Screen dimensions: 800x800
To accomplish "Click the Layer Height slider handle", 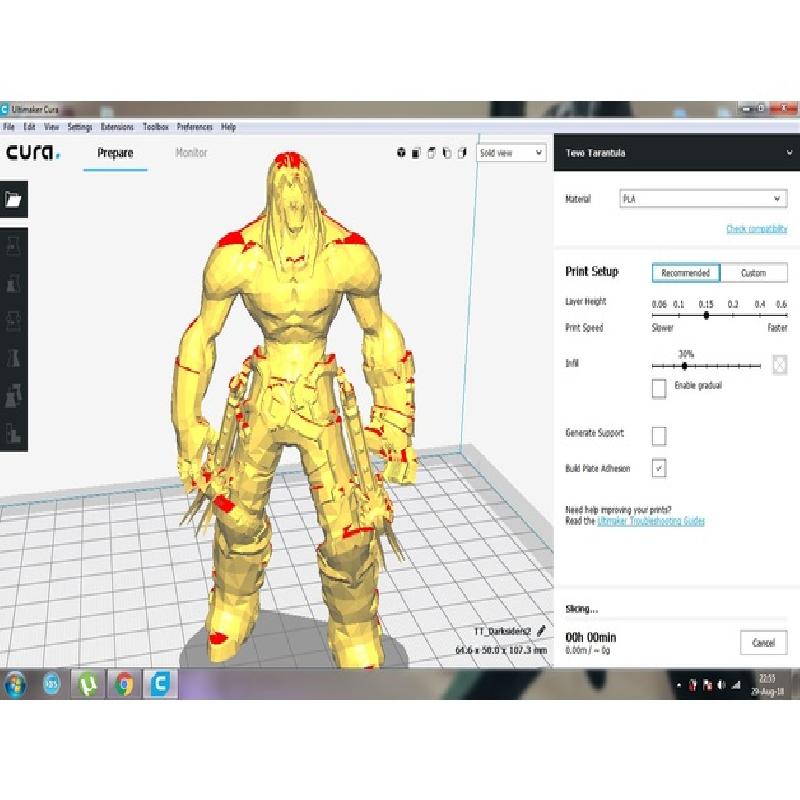I will [706, 315].
